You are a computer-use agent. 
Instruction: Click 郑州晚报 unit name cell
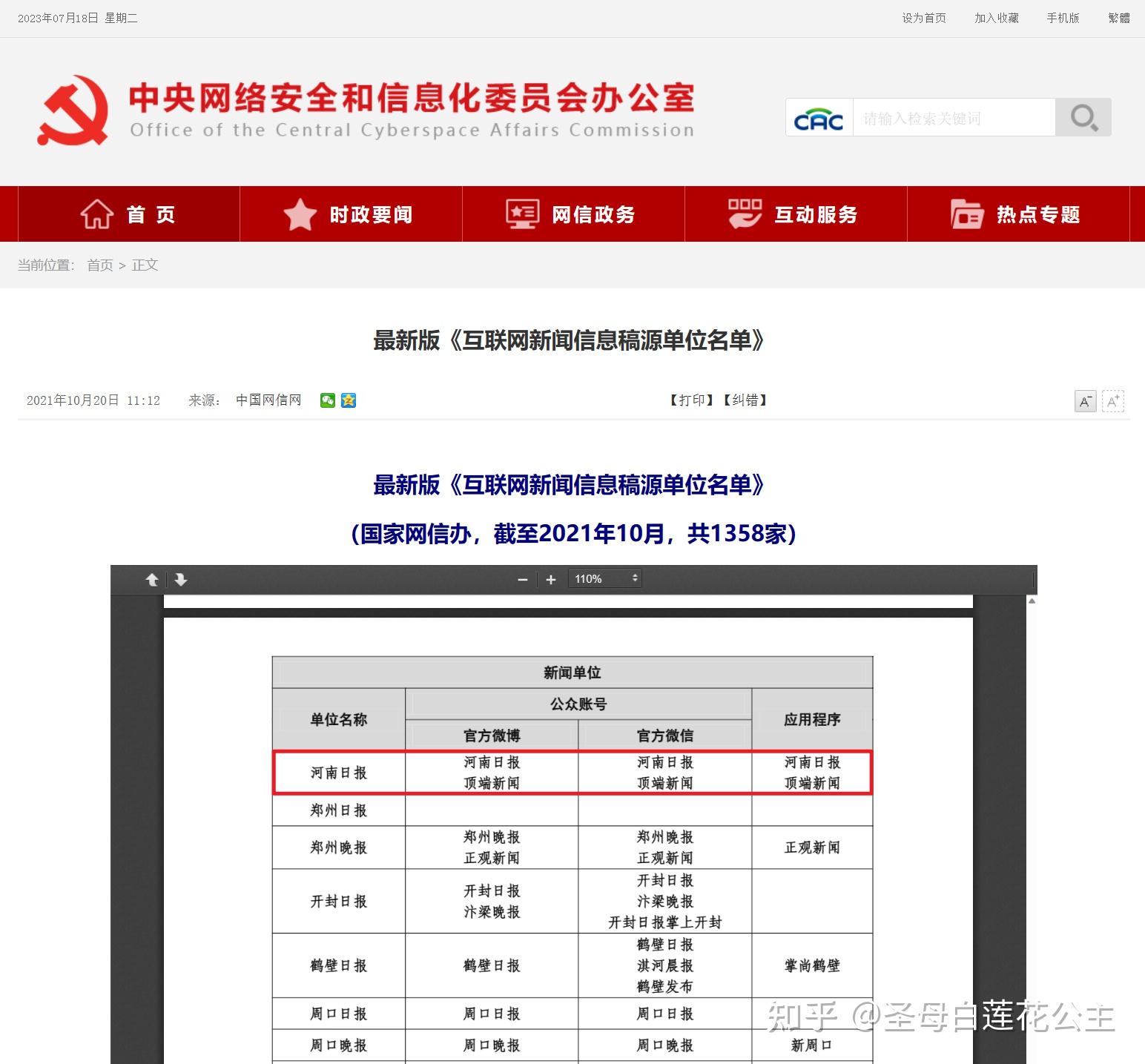(x=339, y=847)
